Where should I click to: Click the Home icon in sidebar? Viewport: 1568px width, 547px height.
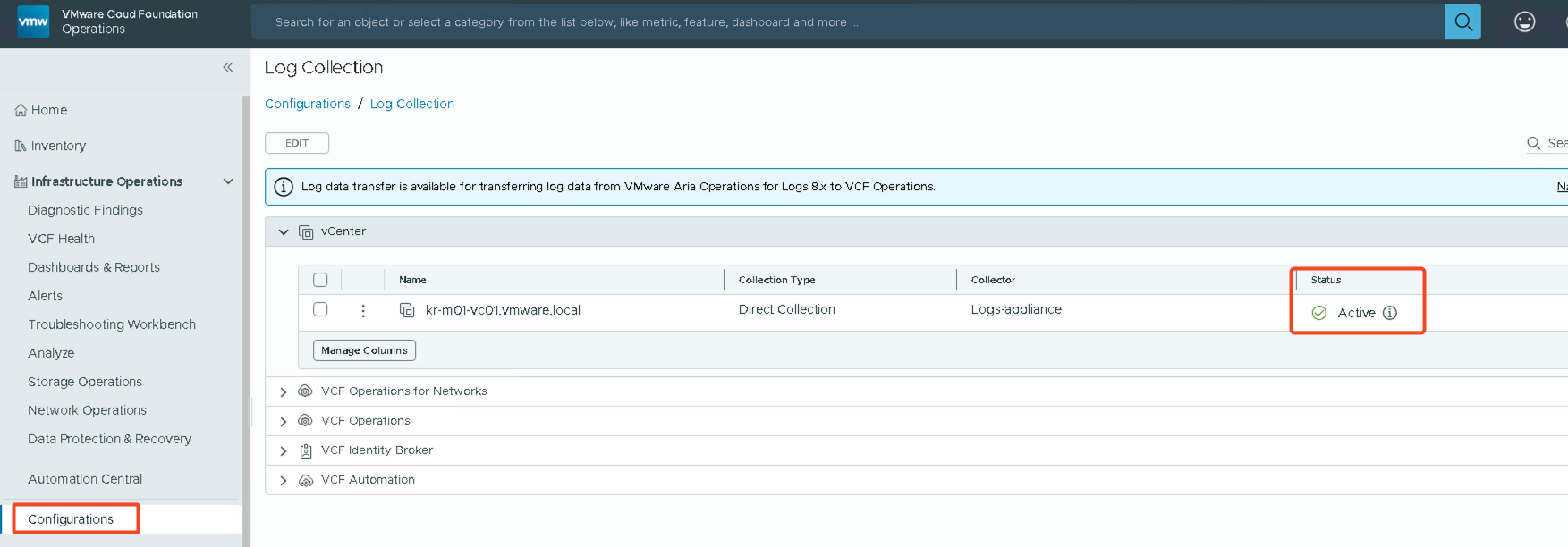21,110
